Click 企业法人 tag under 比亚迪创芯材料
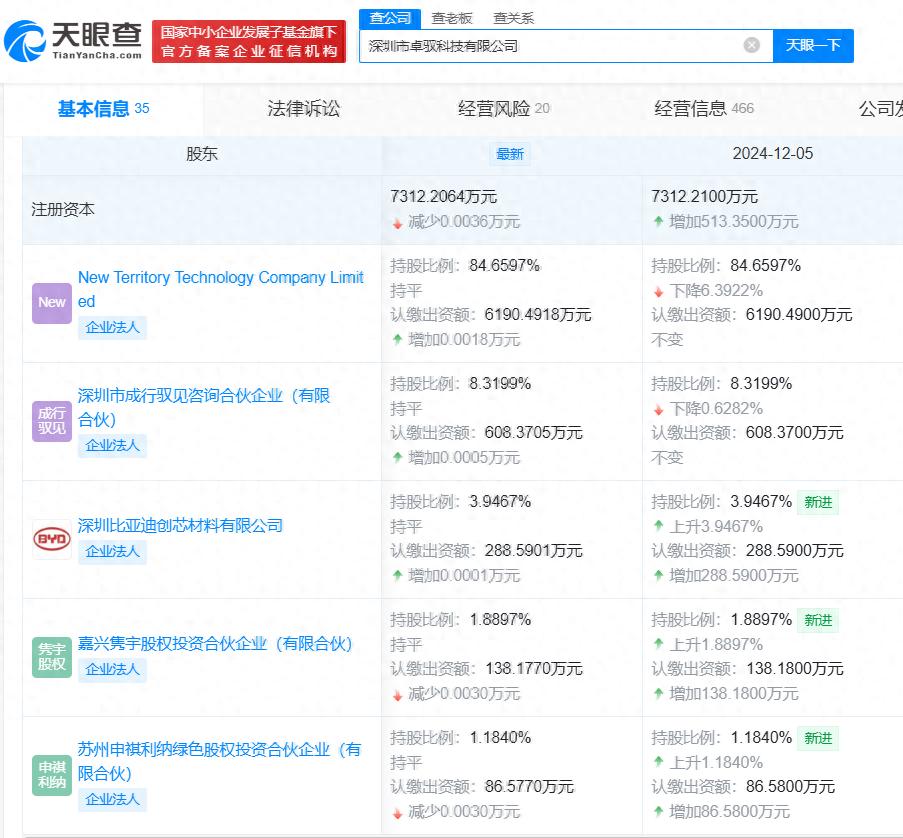This screenshot has height=838, width=903. (x=112, y=551)
